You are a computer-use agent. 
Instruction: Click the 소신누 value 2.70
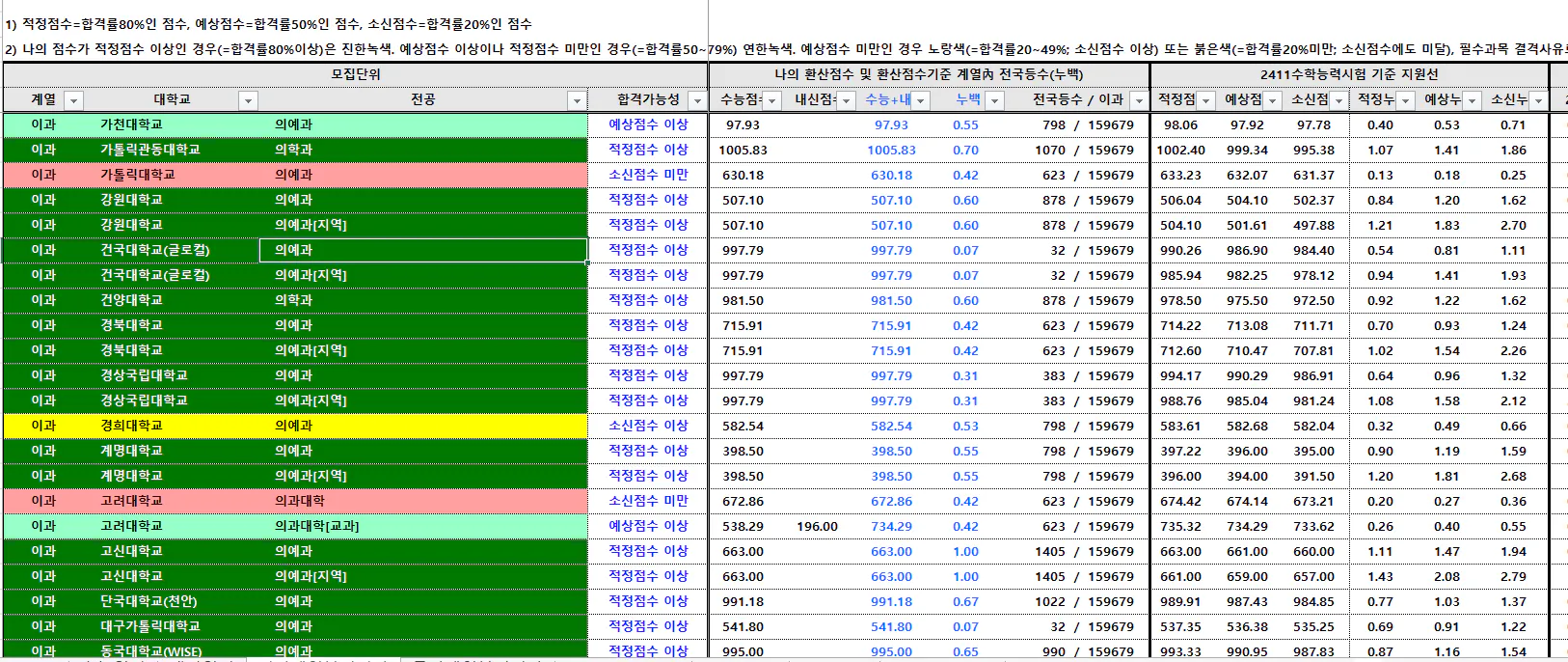pyautogui.click(x=1513, y=225)
